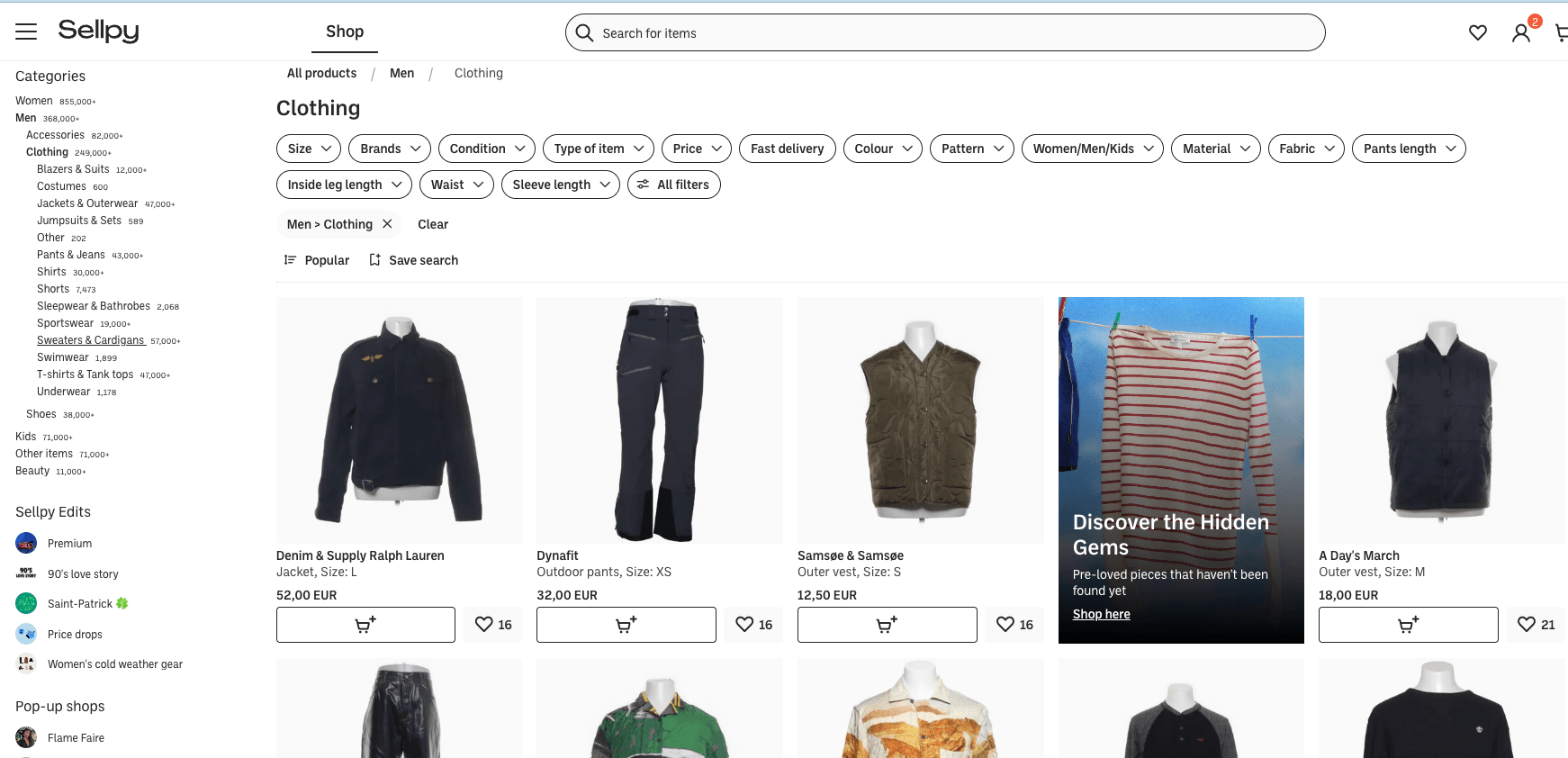This screenshot has height=758, width=1568.
Task: Expand the Colour filter dropdown
Action: coord(883,149)
